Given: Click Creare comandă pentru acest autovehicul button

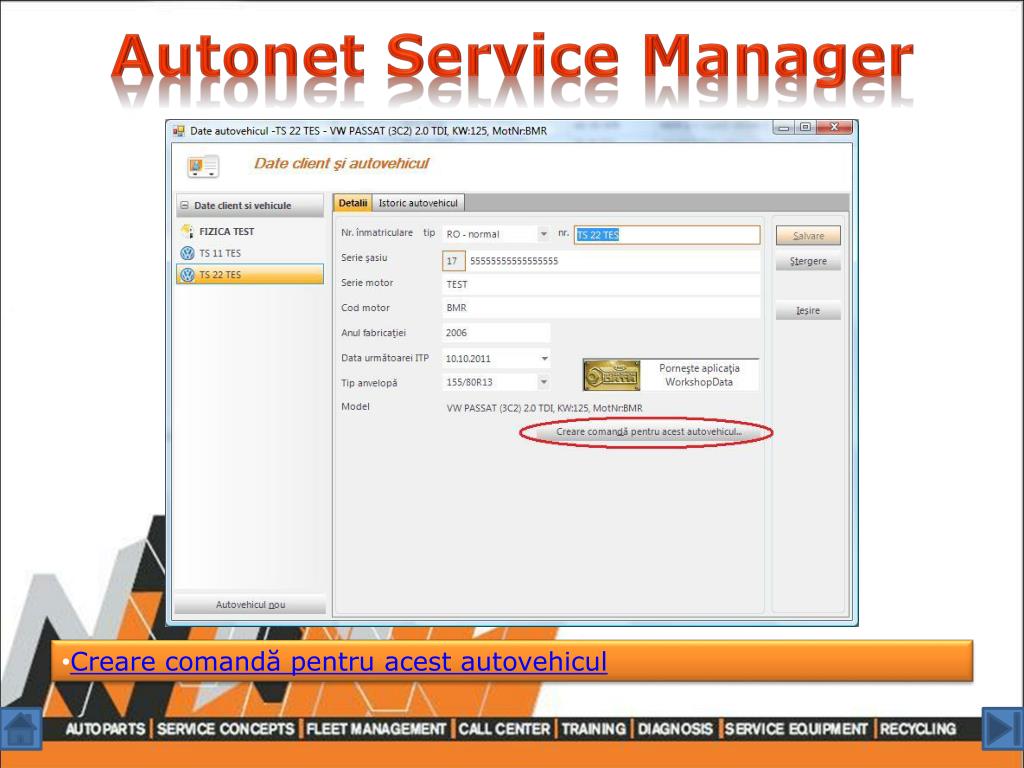Looking at the screenshot, I should 648,432.
